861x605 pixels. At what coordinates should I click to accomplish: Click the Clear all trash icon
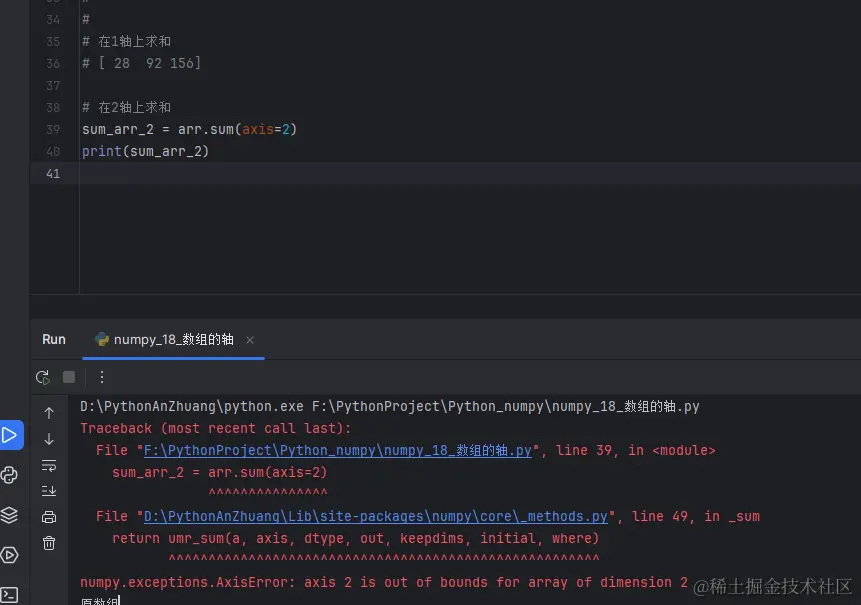49,543
